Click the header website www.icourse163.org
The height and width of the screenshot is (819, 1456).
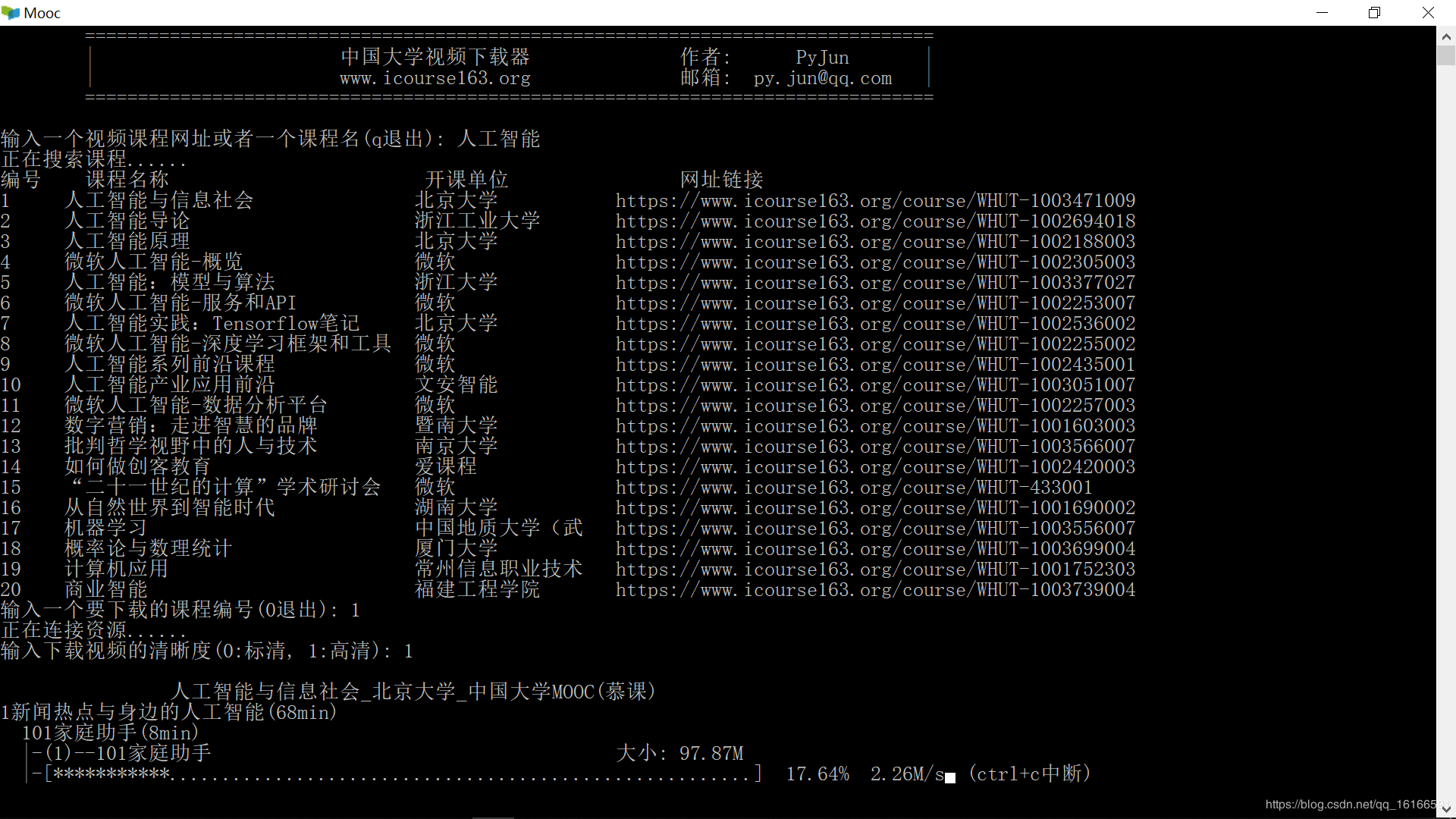pyautogui.click(x=435, y=78)
